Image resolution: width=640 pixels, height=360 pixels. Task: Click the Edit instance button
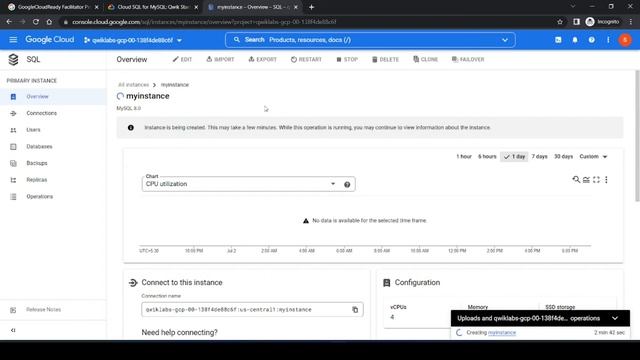(182, 60)
